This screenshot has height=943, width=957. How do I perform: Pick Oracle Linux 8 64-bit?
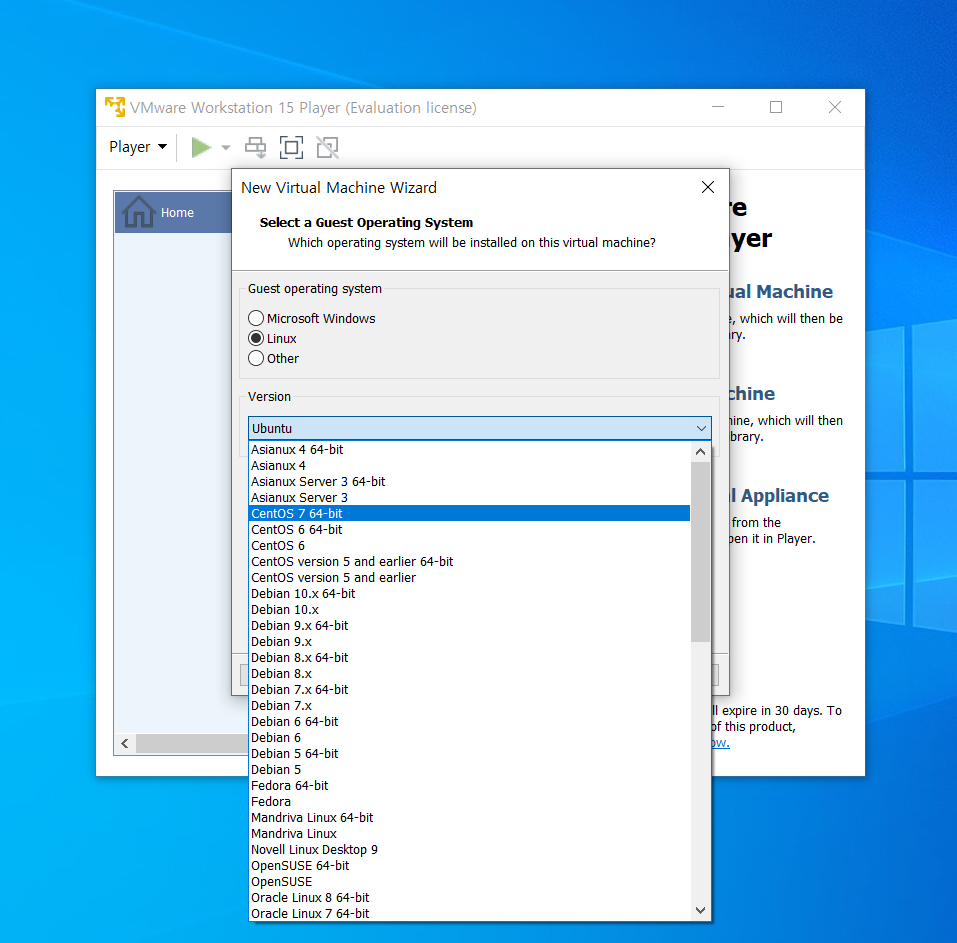click(470, 898)
